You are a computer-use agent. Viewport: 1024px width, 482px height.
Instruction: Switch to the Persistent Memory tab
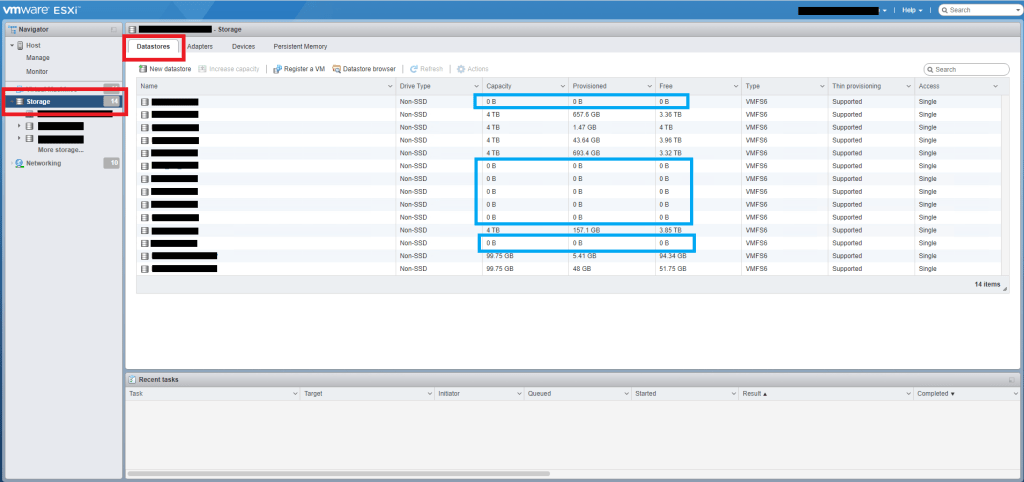[300, 47]
